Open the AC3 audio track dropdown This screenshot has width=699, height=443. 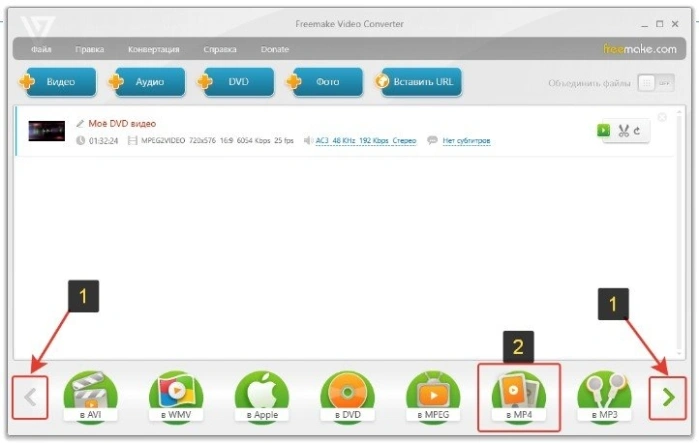(366, 141)
